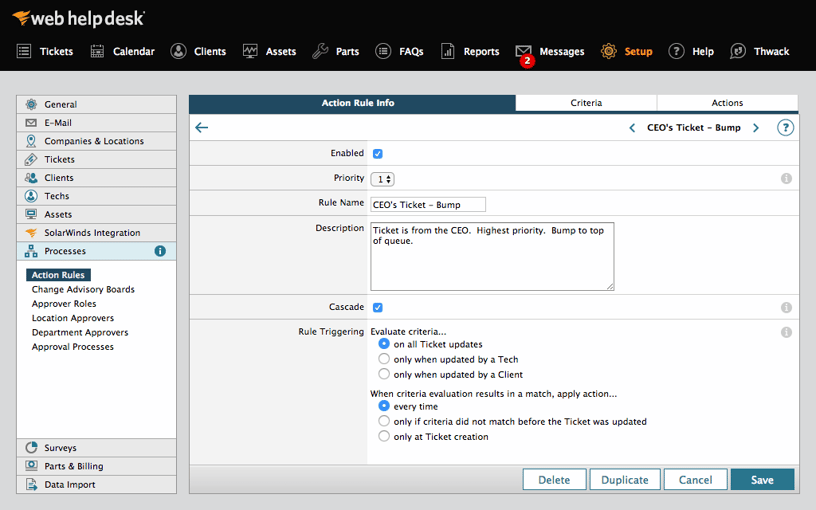Go back using the left arrow icon
This screenshot has width=816, height=510.
click(201, 128)
